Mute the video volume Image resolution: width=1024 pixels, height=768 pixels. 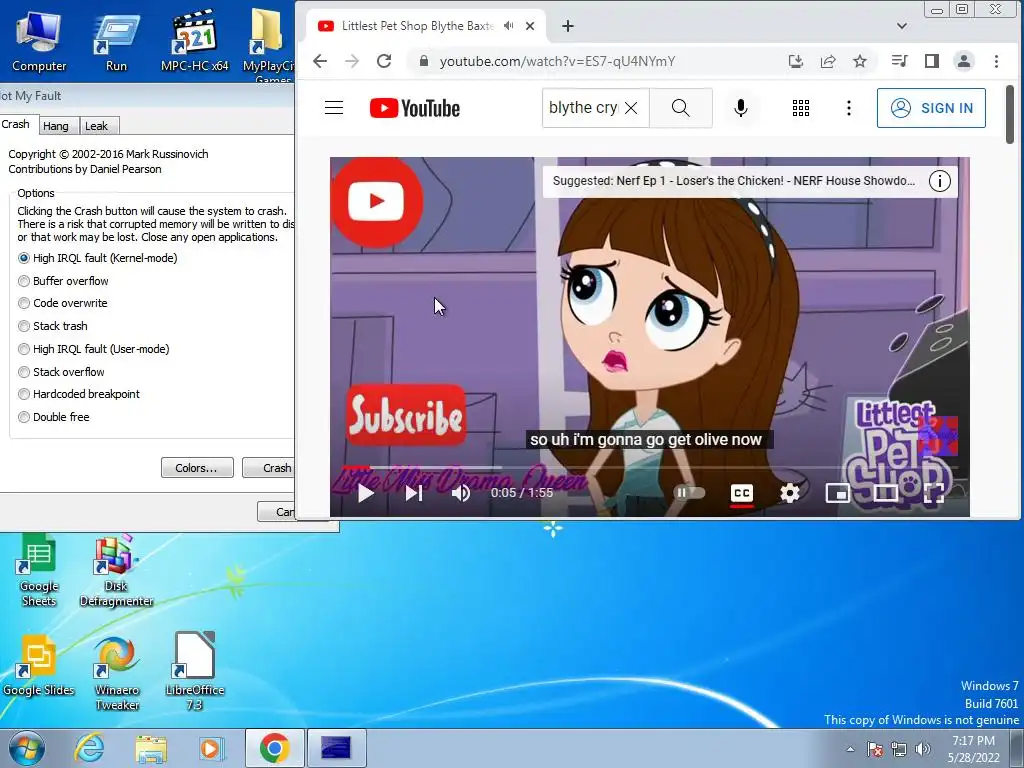click(x=461, y=493)
